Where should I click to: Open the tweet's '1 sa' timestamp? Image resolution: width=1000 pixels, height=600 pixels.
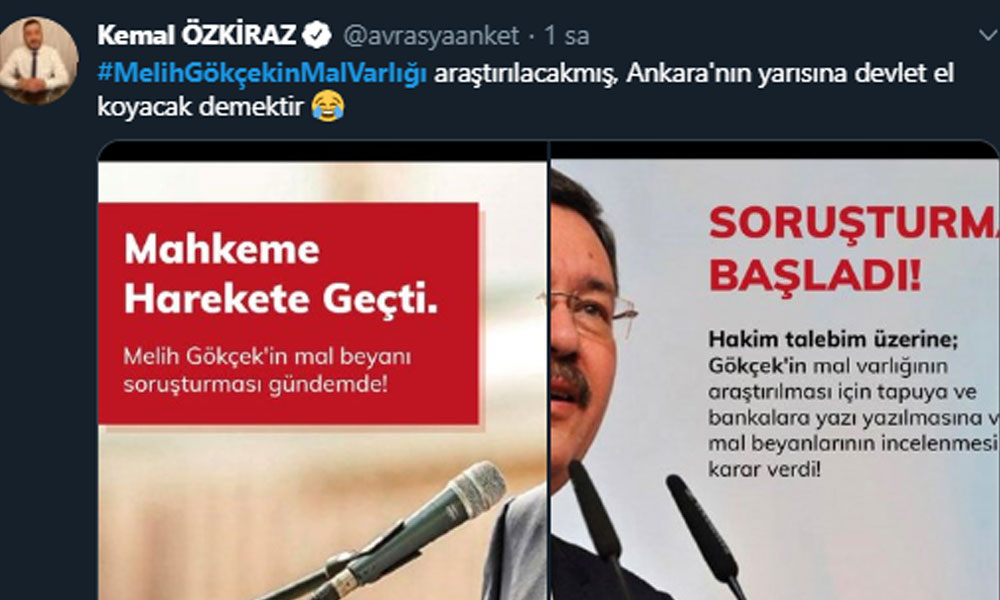tap(566, 36)
